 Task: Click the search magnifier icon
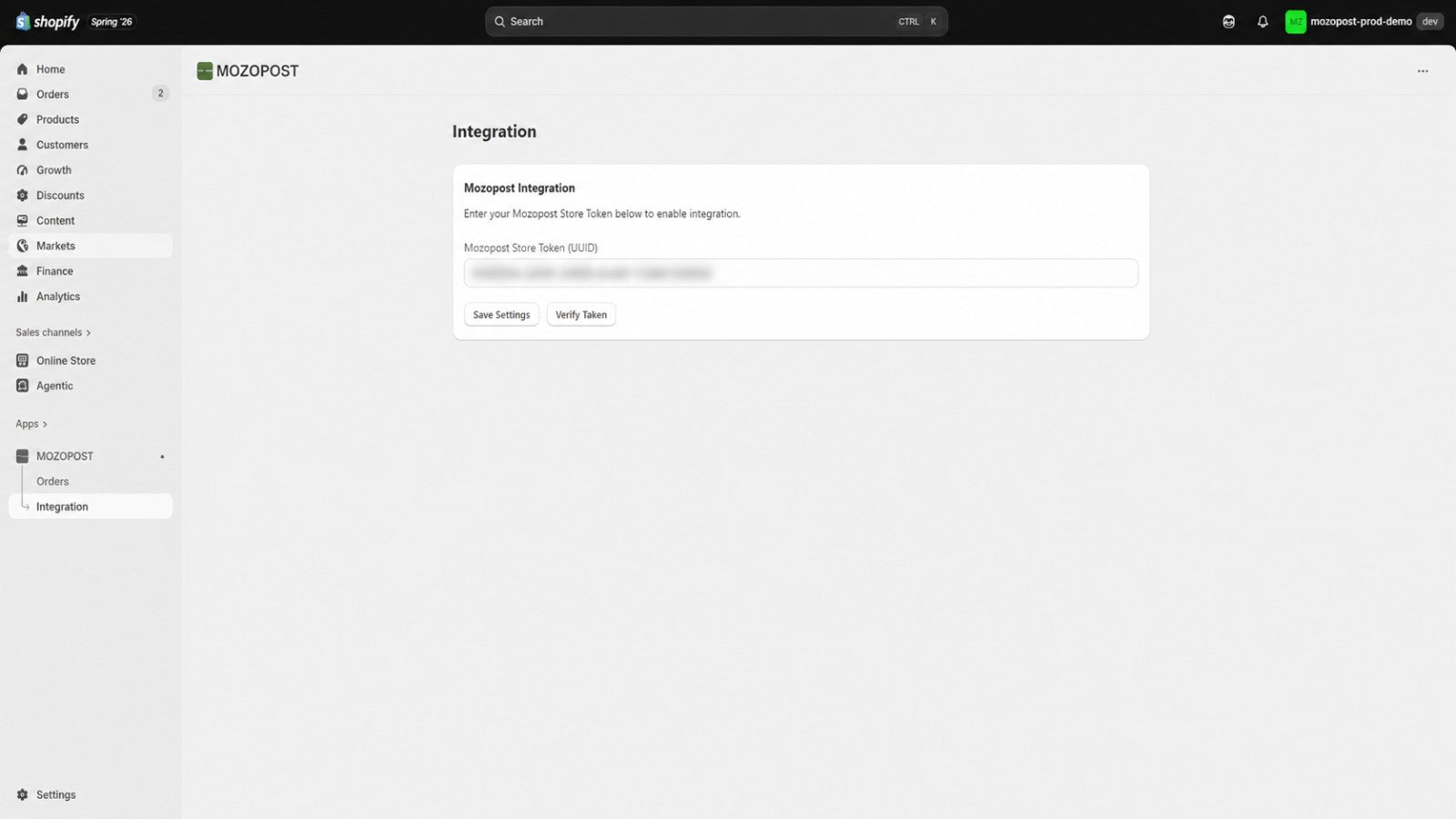[x=500, y=22]
